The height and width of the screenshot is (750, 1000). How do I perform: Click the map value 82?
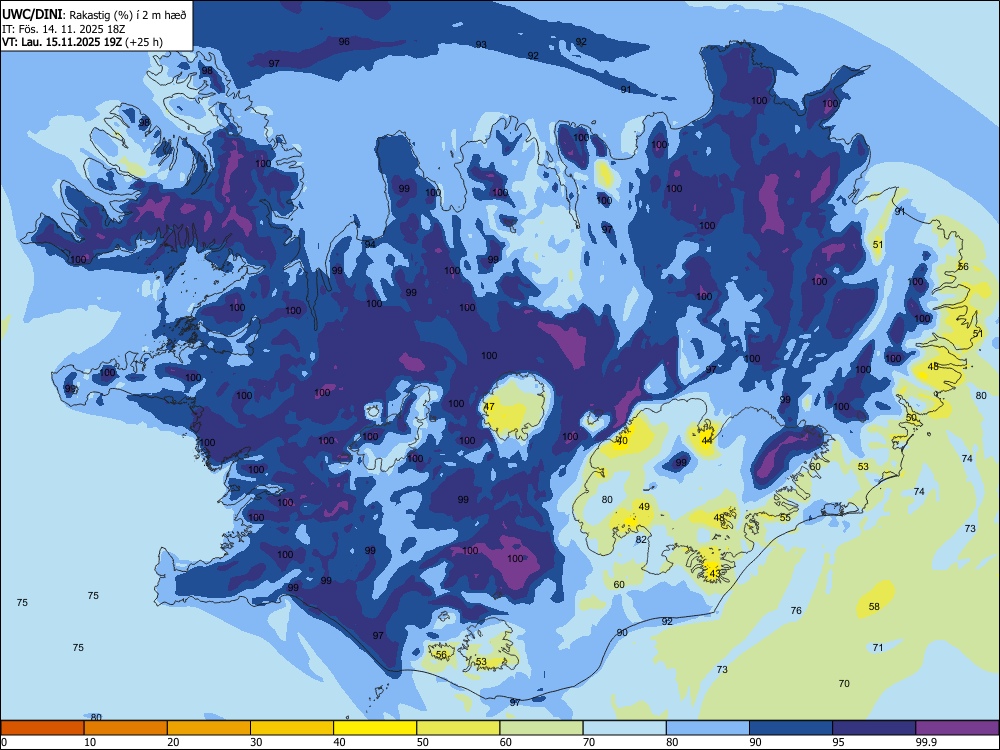(x=642, y=540)
